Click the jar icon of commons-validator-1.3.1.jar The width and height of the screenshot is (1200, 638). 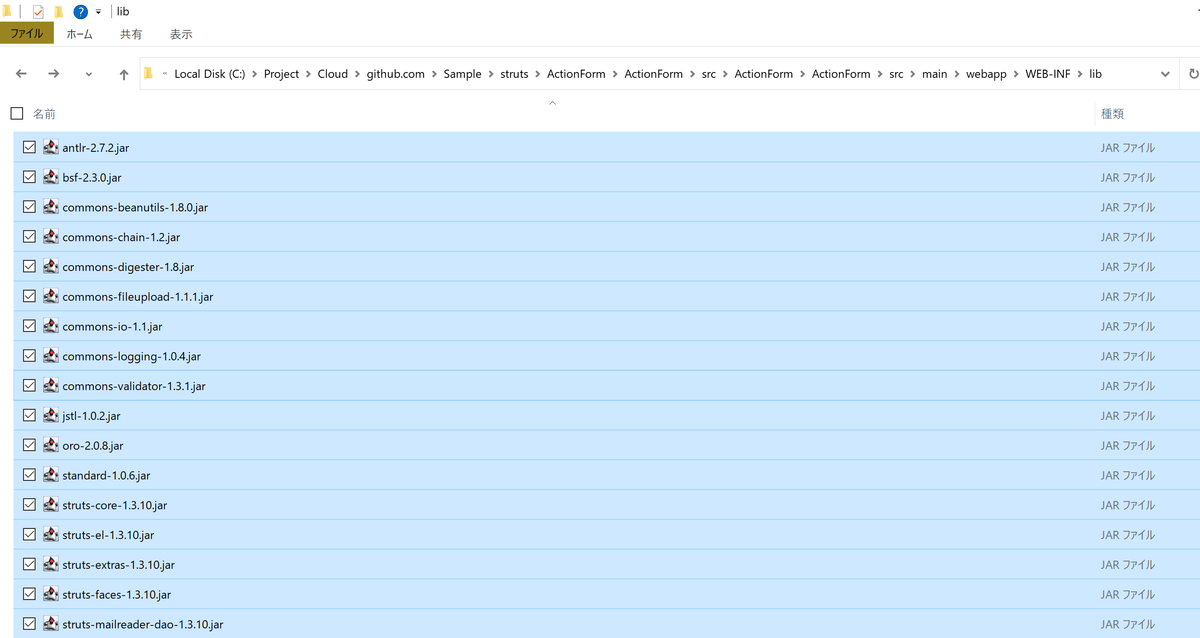[x=50, y=386]
